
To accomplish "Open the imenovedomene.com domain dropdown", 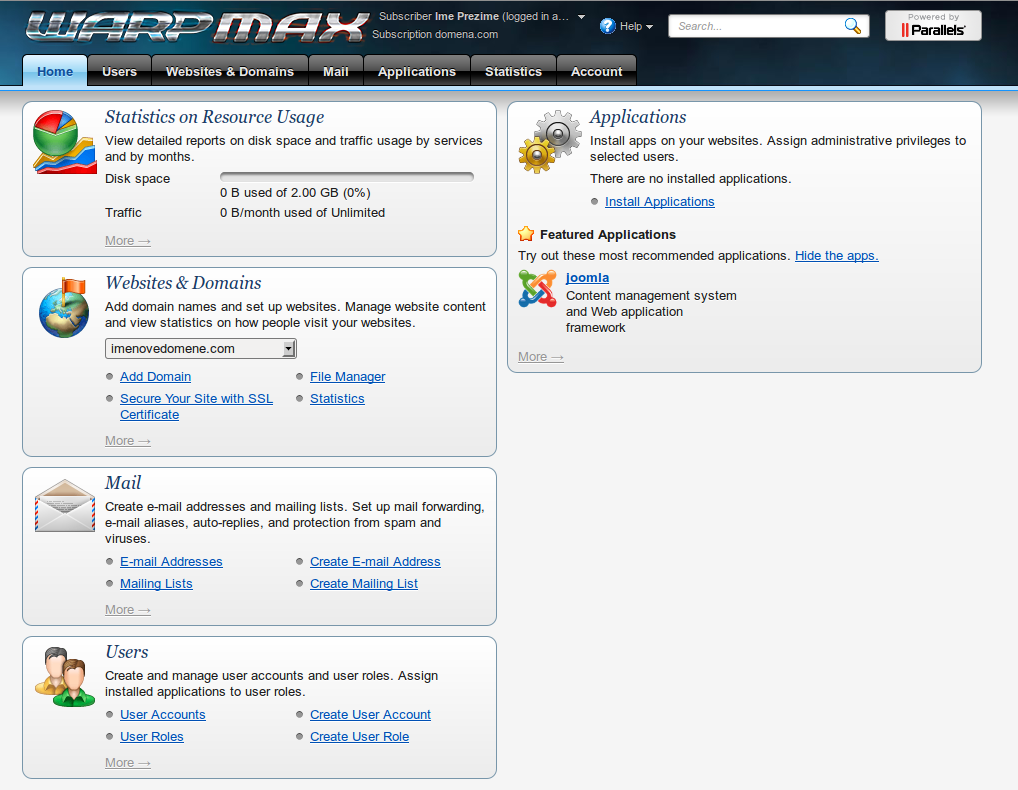I will coord(201,349).
